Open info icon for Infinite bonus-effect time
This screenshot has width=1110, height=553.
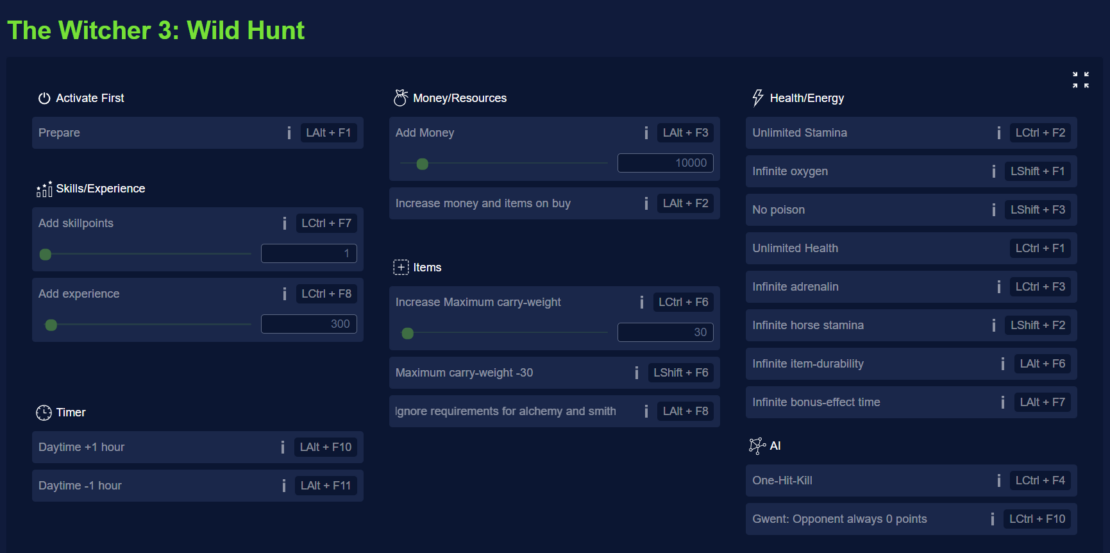click(x=1002, y=402)
